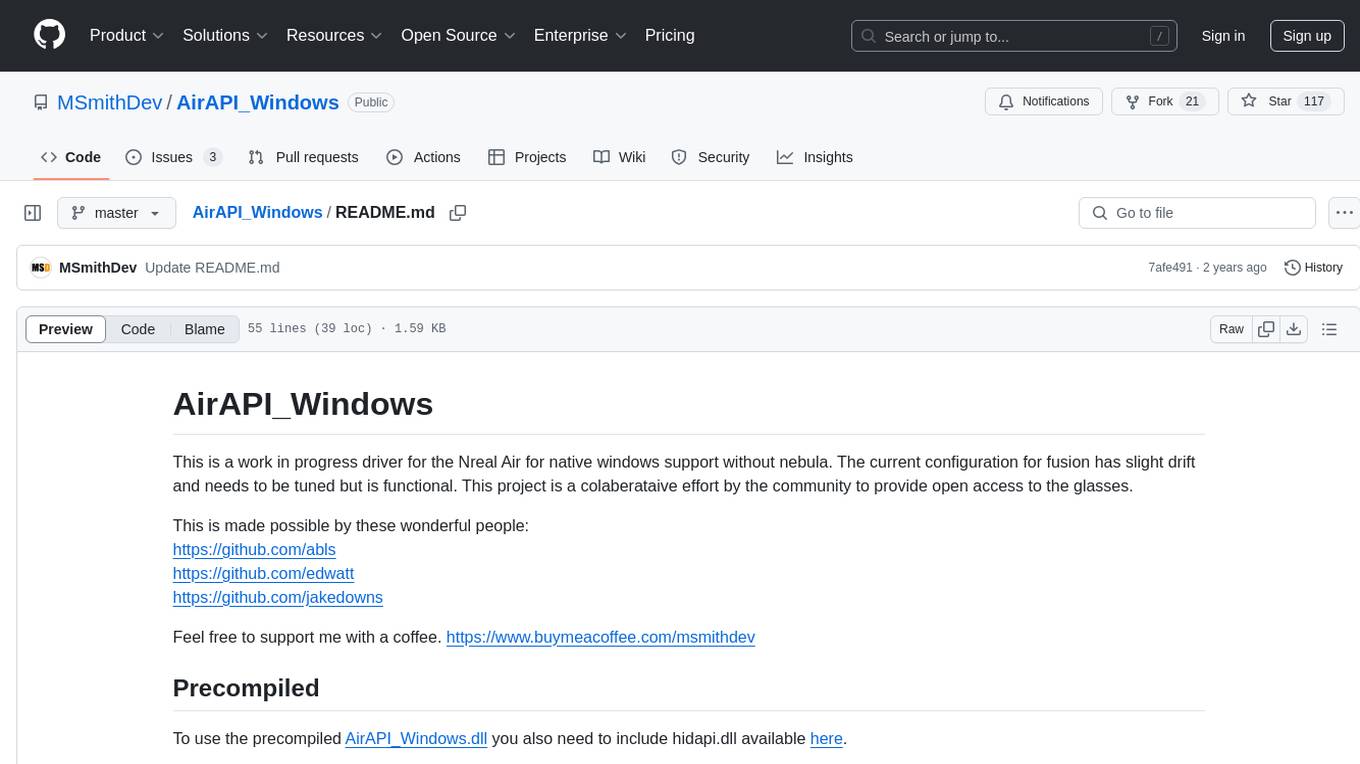Select the Blame view toggle
Screen dimensions: 1360x764
204,329
